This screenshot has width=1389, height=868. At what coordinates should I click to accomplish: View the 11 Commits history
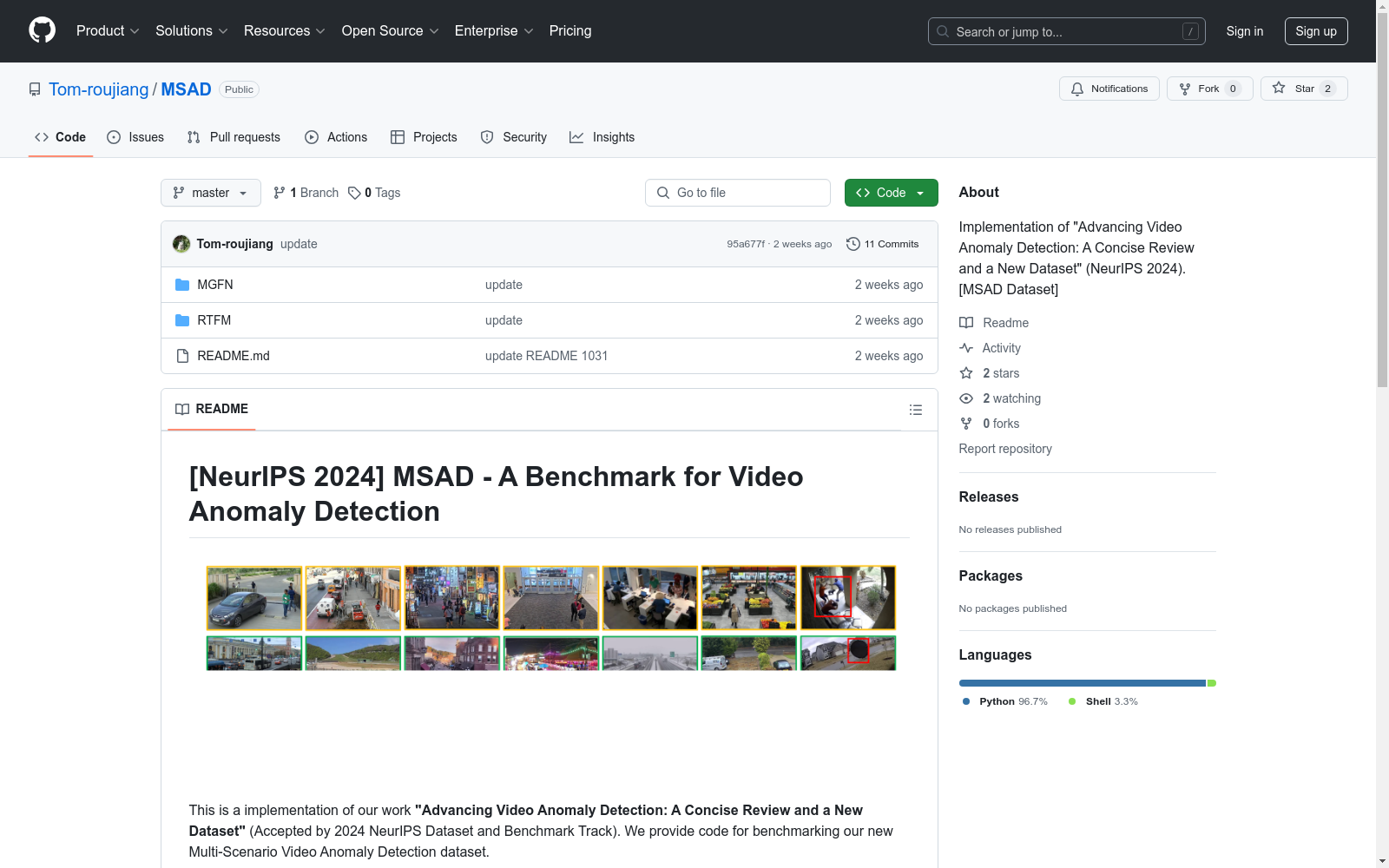(883, 244)
